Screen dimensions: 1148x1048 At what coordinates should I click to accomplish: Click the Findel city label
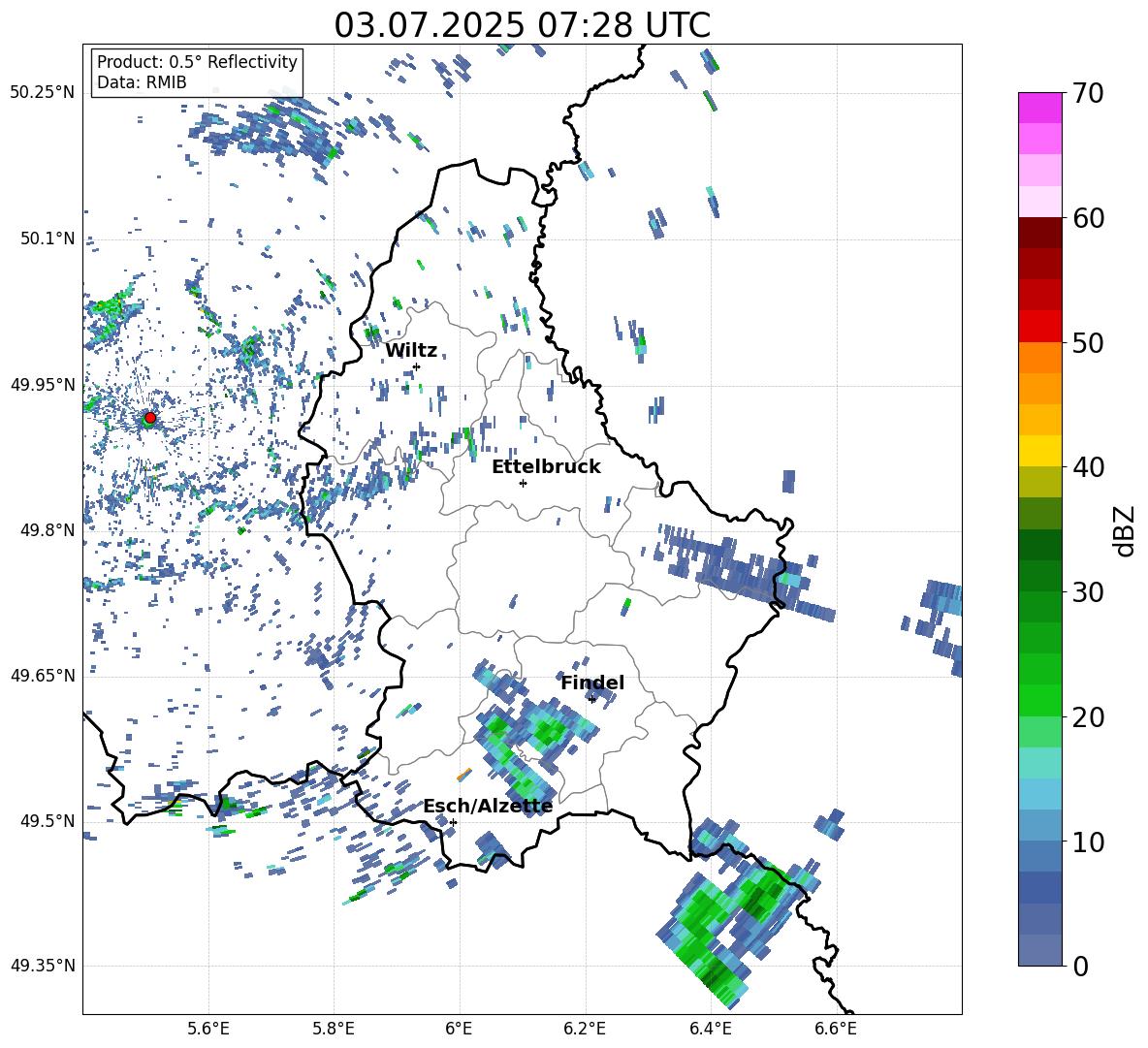(x=592, y=683)
